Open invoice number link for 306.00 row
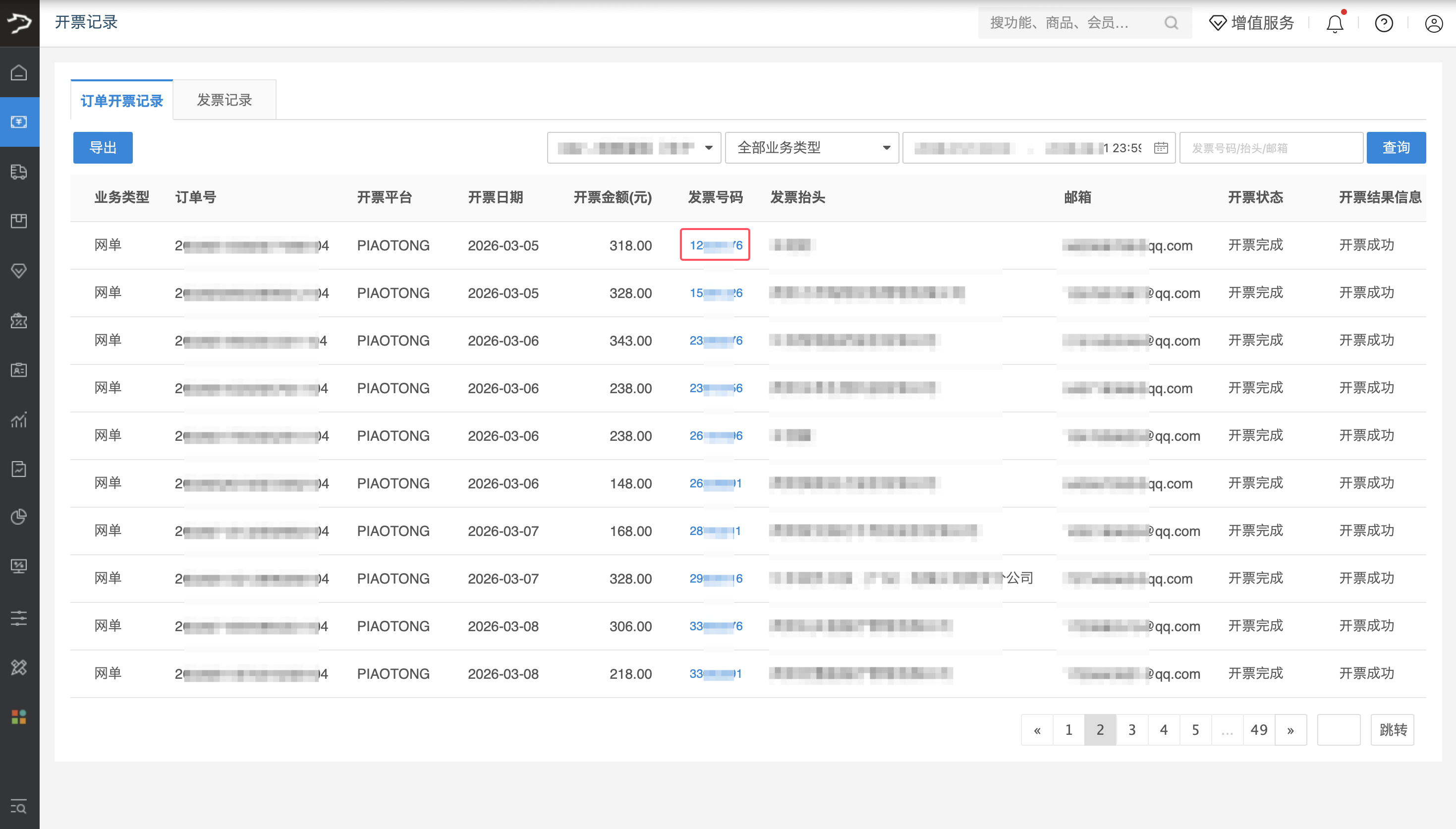This screenshot has height=829, width=1456. pos(715,626)
